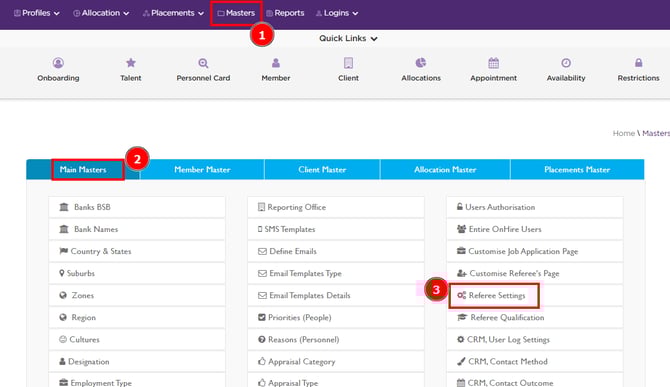The height and width of the screenshot is (387, 670).
Task: Expand the Placements dropdown menu
Action: 173,13
